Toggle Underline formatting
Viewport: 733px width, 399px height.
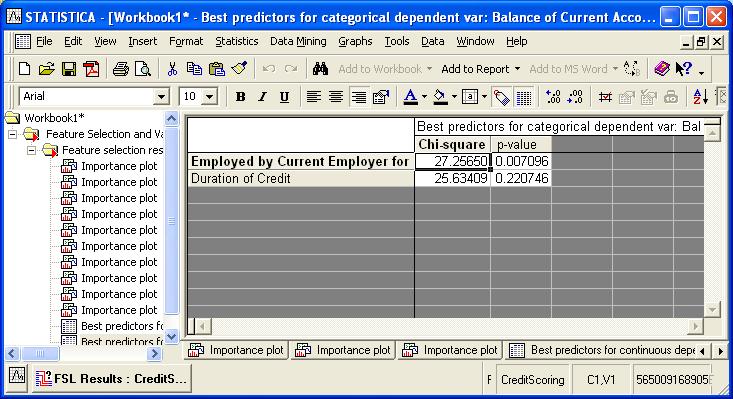coord(284,97)
